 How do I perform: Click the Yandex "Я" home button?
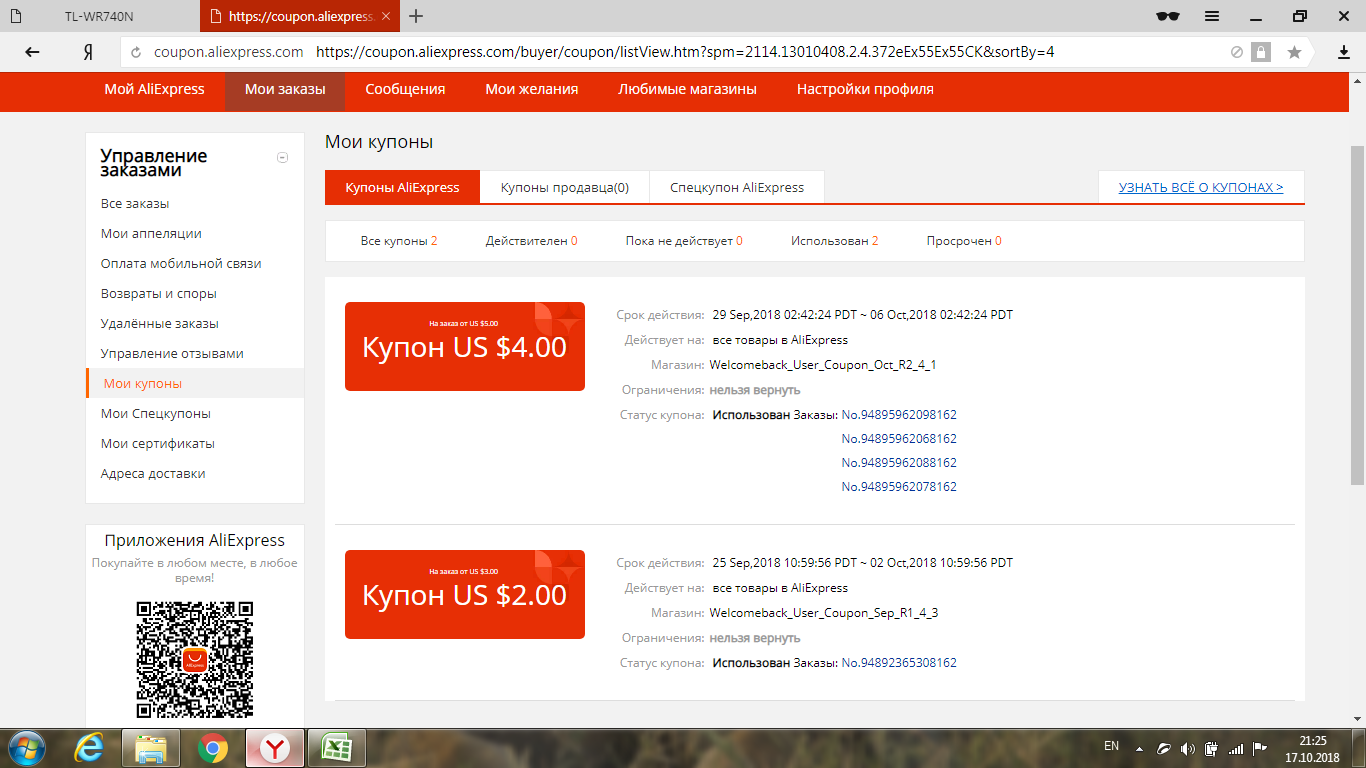click(88, 52)
